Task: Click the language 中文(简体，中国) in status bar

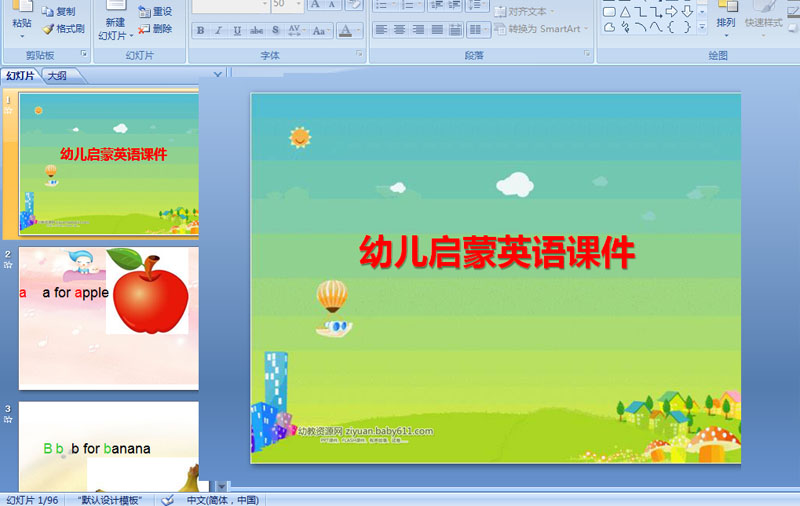Action: tap(222, 500)
